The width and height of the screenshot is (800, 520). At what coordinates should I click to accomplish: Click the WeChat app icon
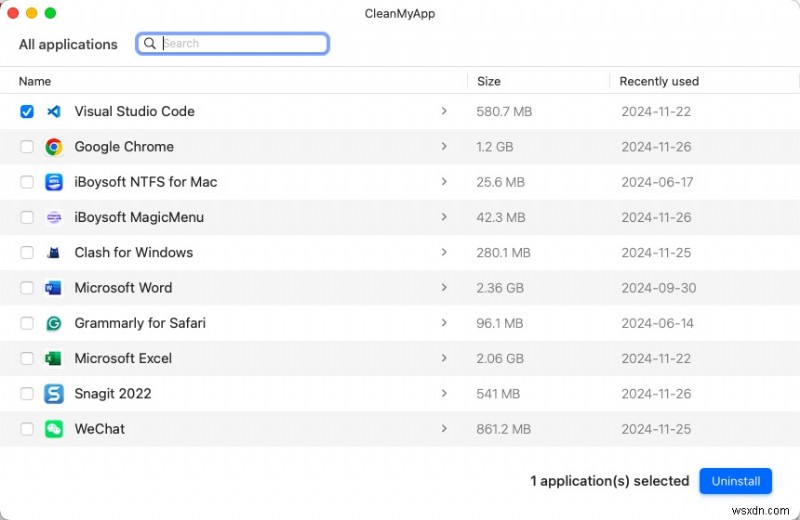tap(54, 429)
